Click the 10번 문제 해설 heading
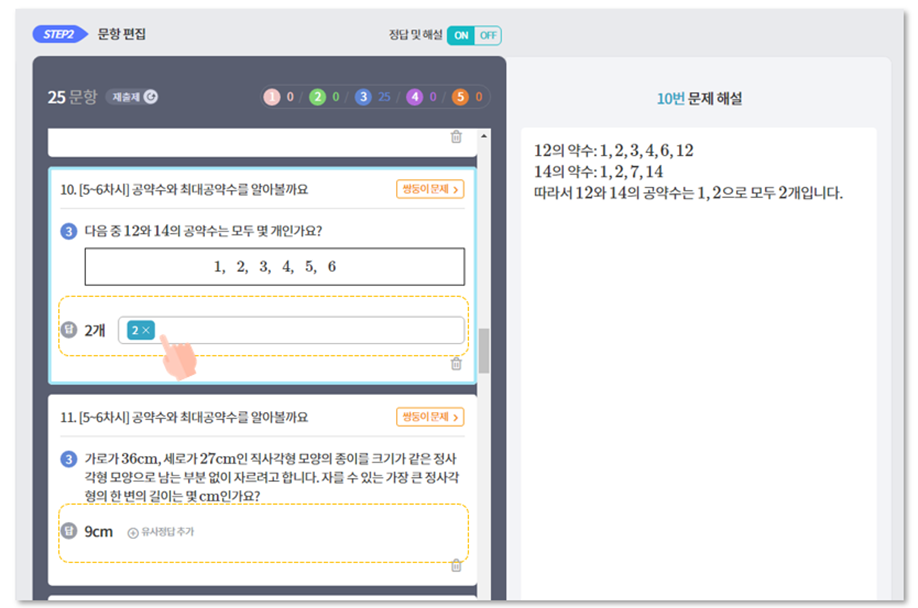The image size is (918, 608). point(699,99)
